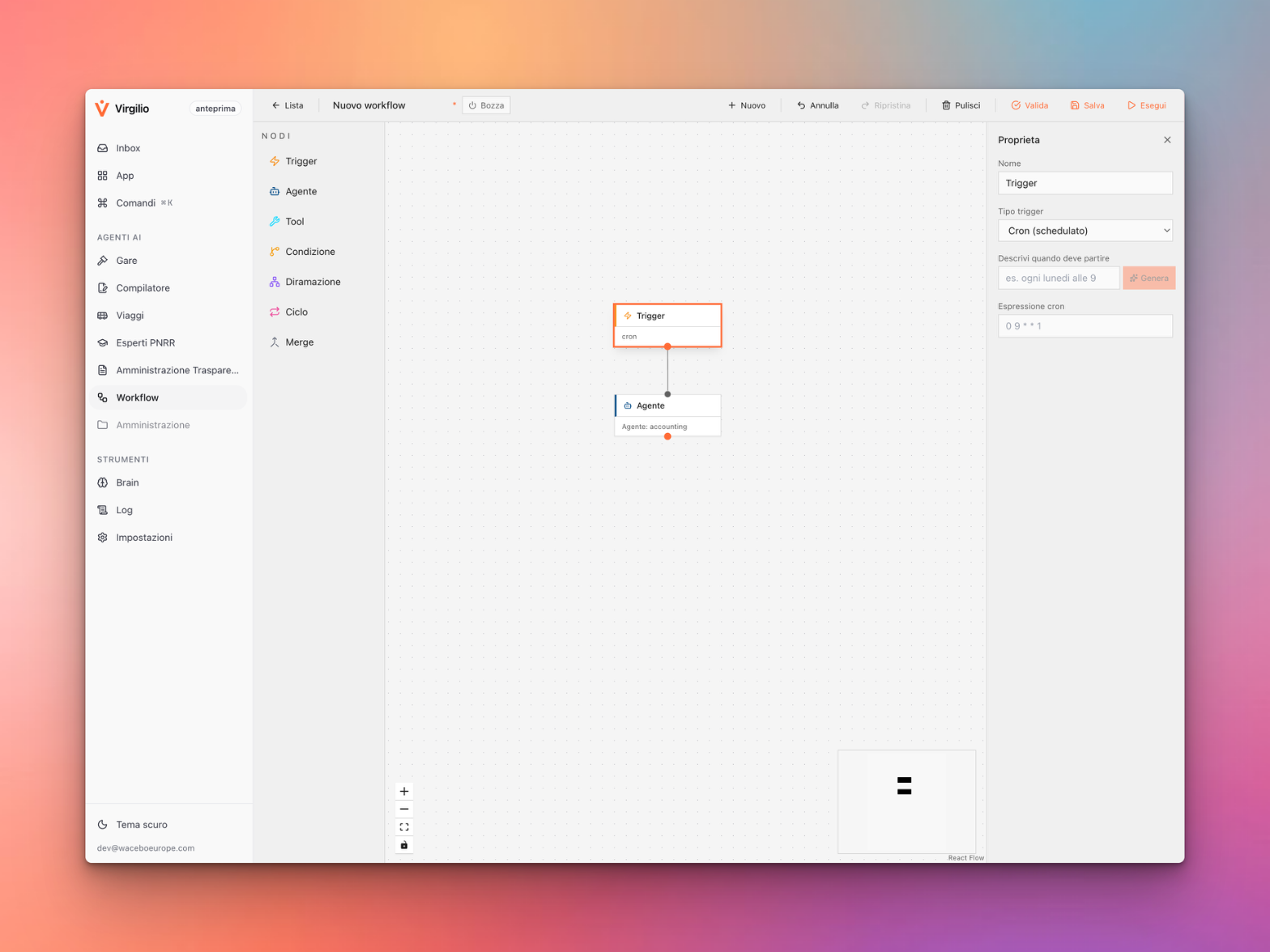Run workflow with Esegui
Image resolution: width=1270 pixels, height=952 pixels.
point(1146,105)
